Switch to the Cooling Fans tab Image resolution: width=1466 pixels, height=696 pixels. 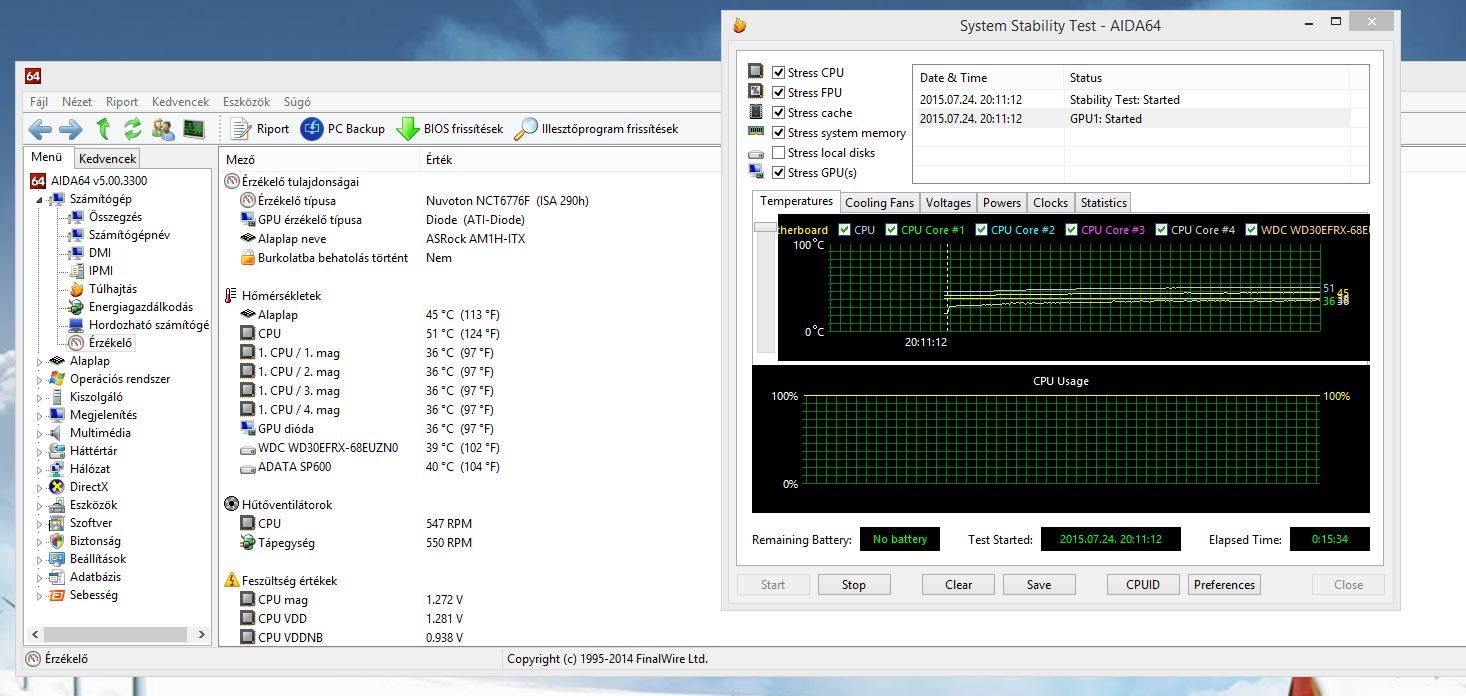pyautogui.click(x=879, y=203)
